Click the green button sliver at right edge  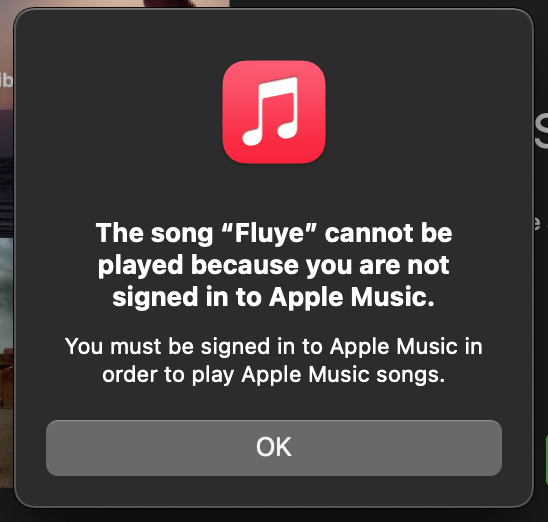click(x=546, y=460)
